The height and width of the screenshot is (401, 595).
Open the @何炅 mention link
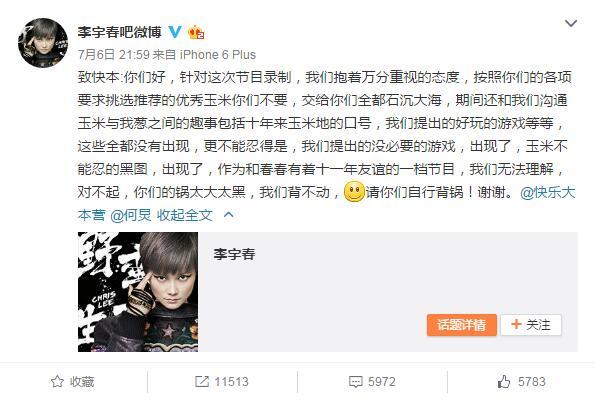tap(131, 215)
